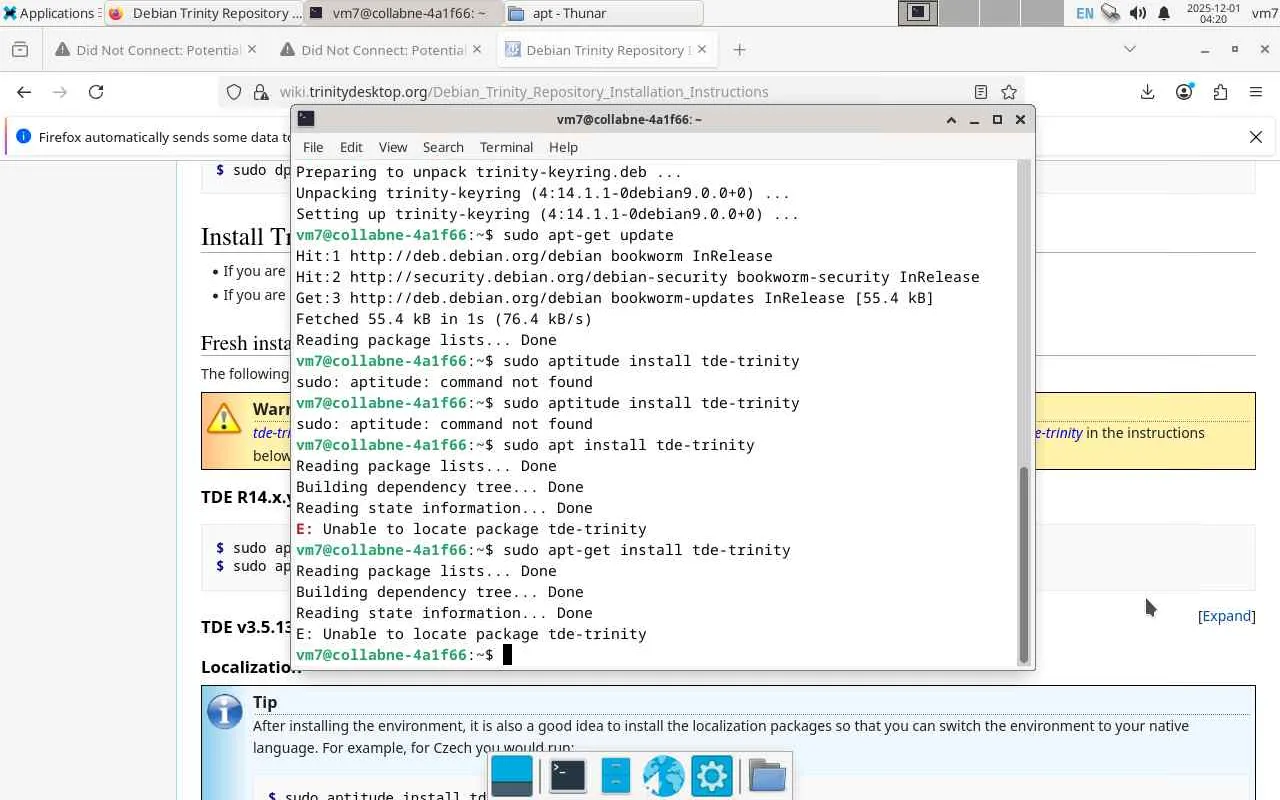1280x800 pixels.
Task: Click the "sudo apt-get install tde-trinity" command line
Action: (647, 550)
